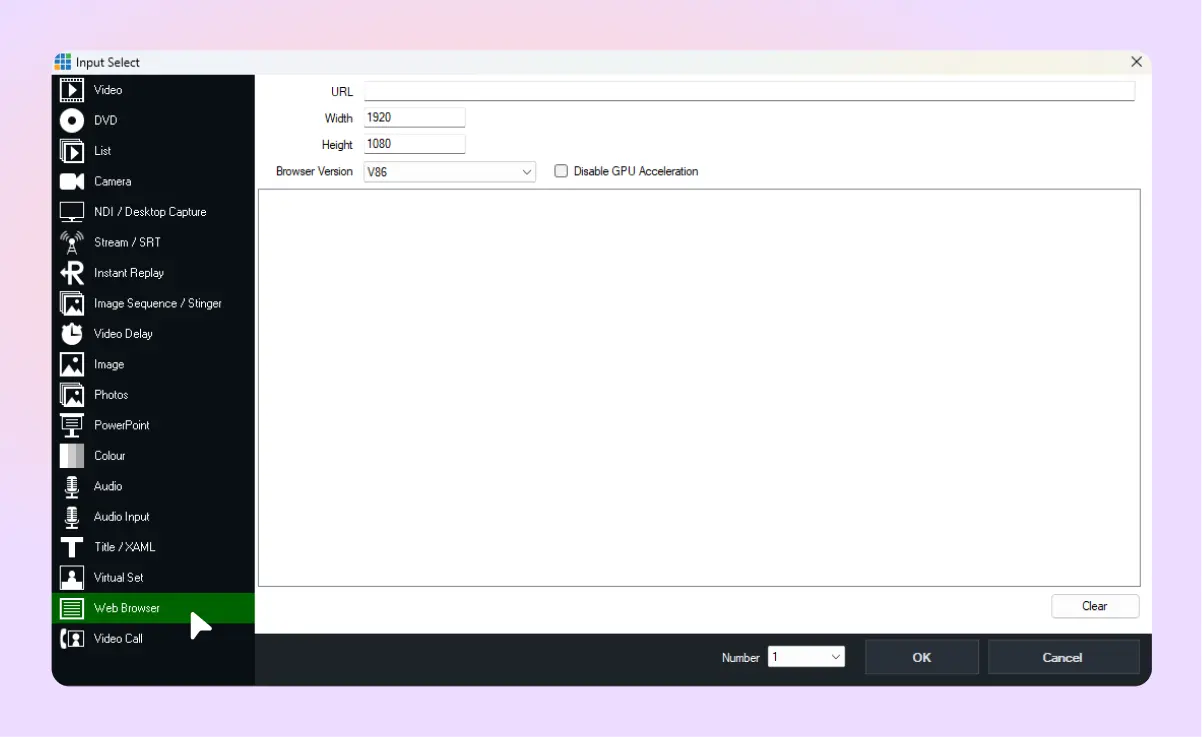Choose the Camera label
Viewport: 1202px width, 737px height.
[x=113, y=182]
